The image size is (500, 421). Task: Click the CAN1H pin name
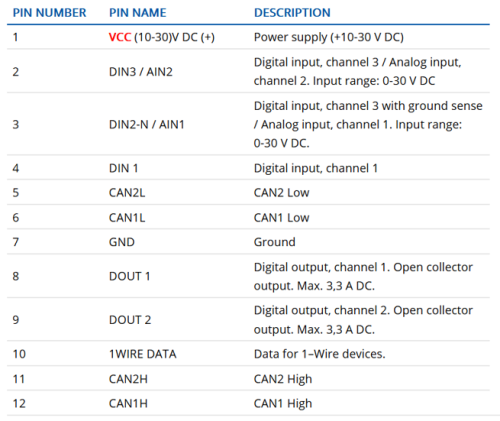(128, 404)
